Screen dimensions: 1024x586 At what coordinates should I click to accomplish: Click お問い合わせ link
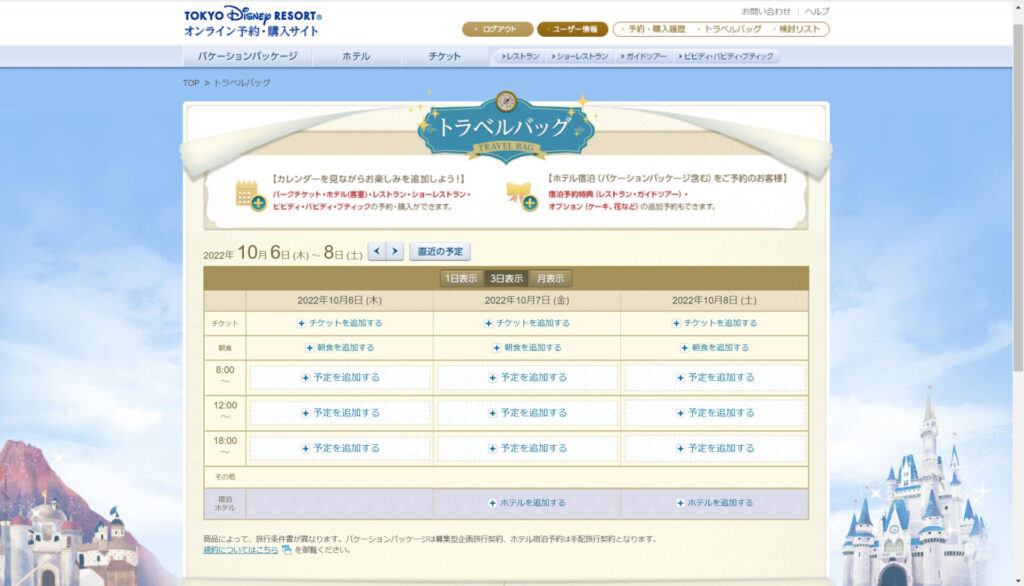coord(766,11)
